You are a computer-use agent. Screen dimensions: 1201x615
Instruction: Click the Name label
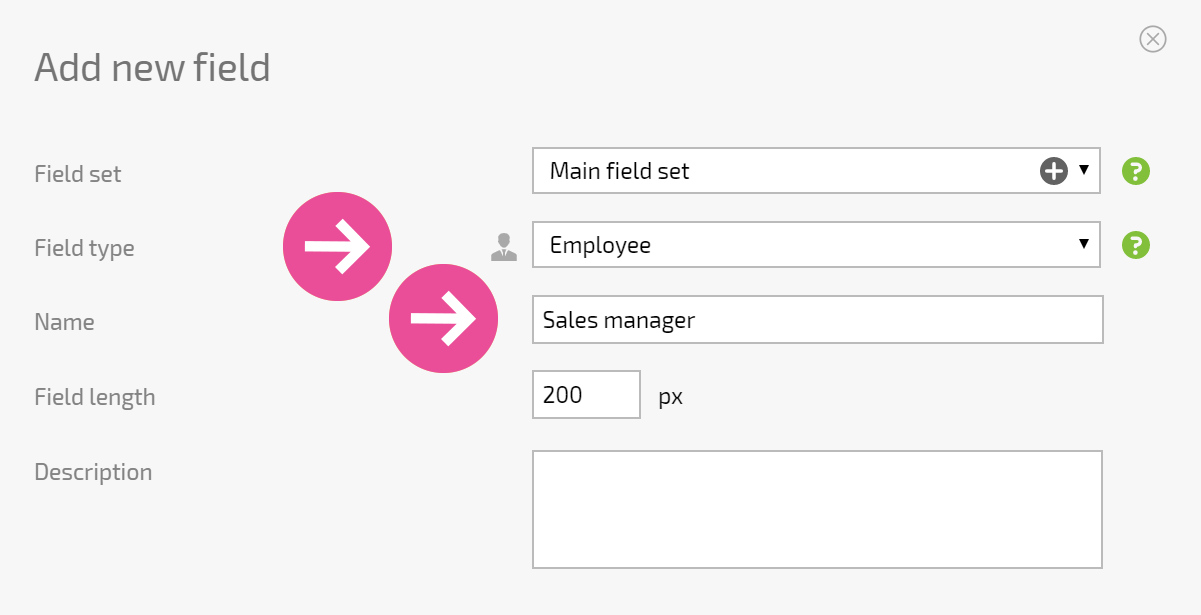[x=64, y=322]
